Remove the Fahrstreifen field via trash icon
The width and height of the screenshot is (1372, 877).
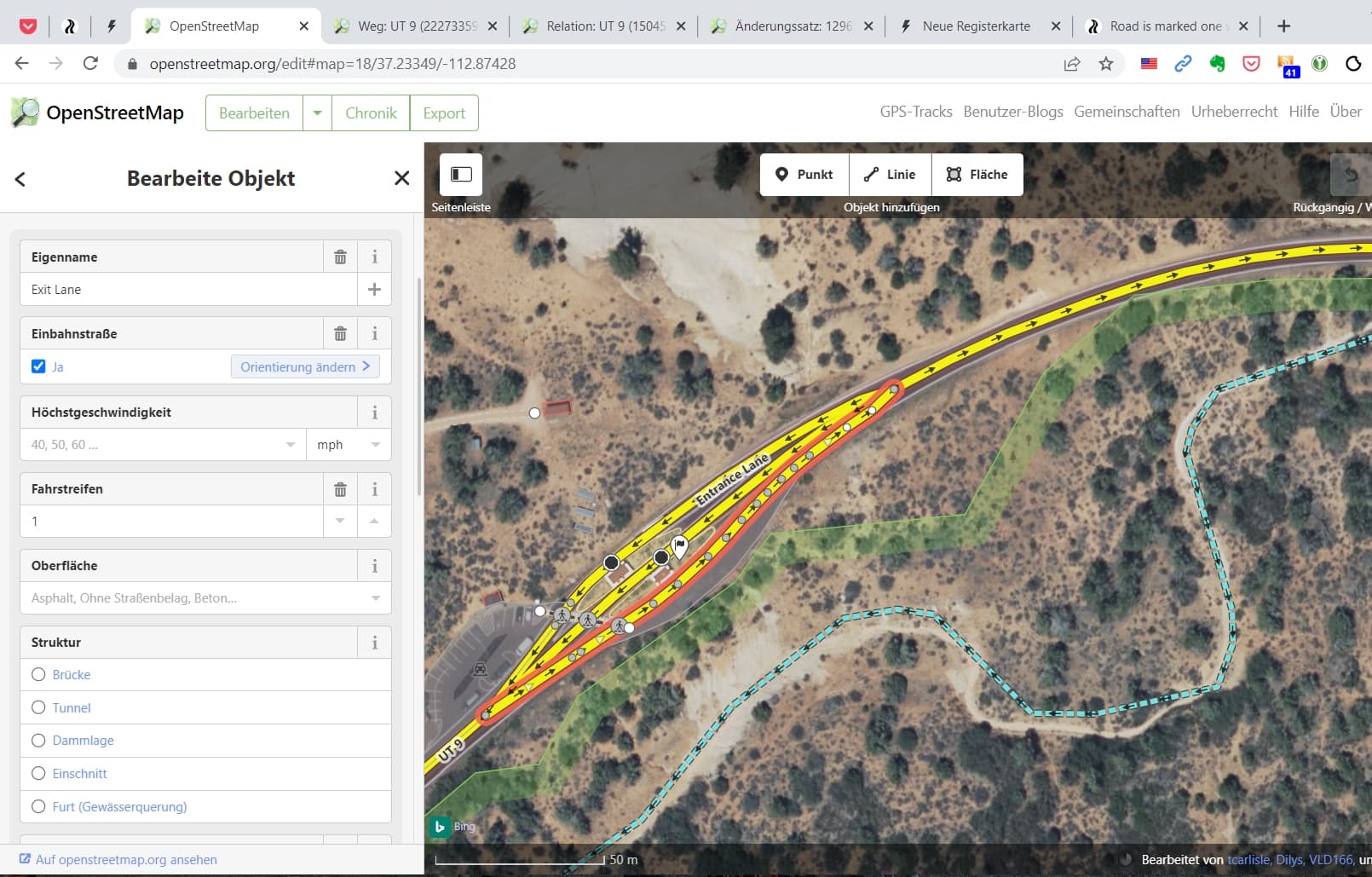coord(340,489)
